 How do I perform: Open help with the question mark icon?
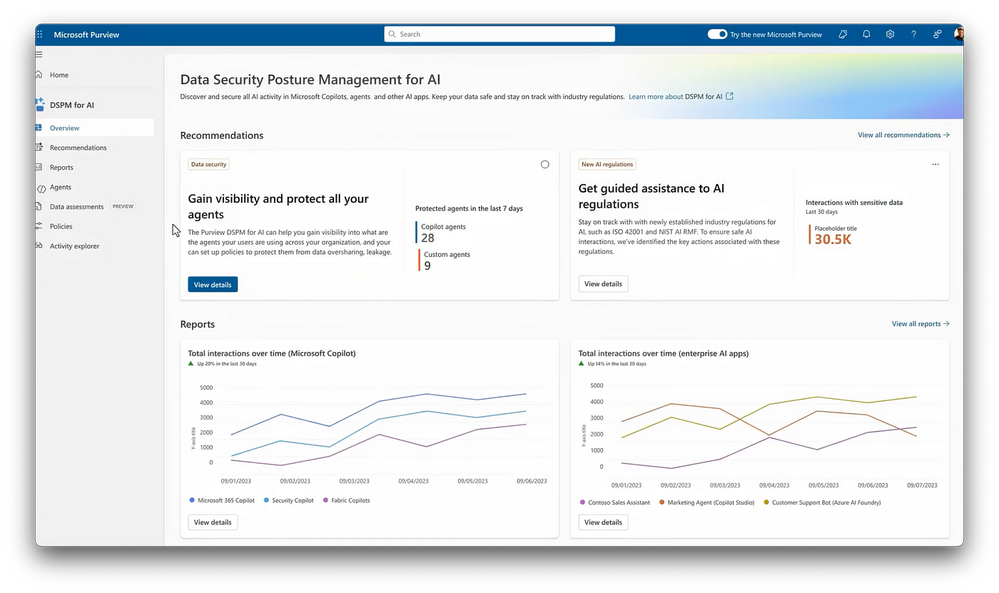[x=914, y=34]
